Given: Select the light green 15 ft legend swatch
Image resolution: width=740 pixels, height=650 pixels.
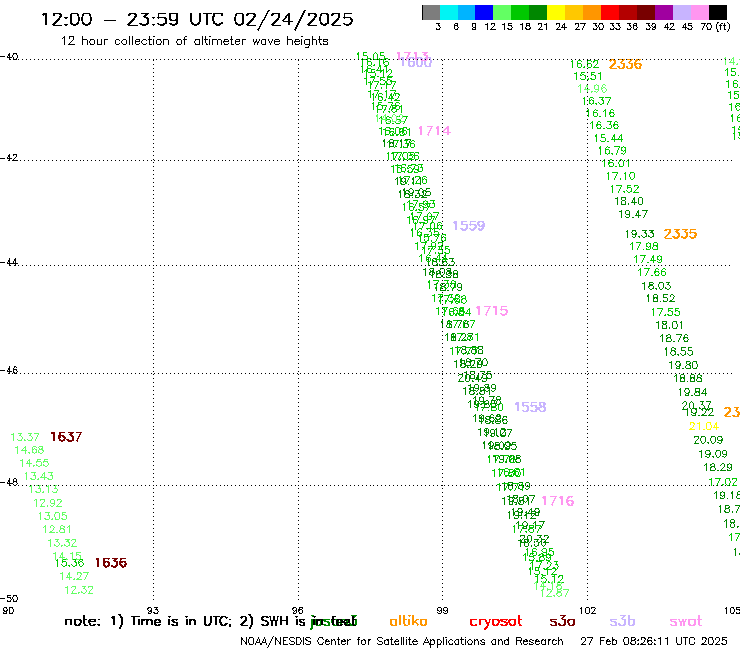Looking at the screenshot, I should (x=502, y=12).
